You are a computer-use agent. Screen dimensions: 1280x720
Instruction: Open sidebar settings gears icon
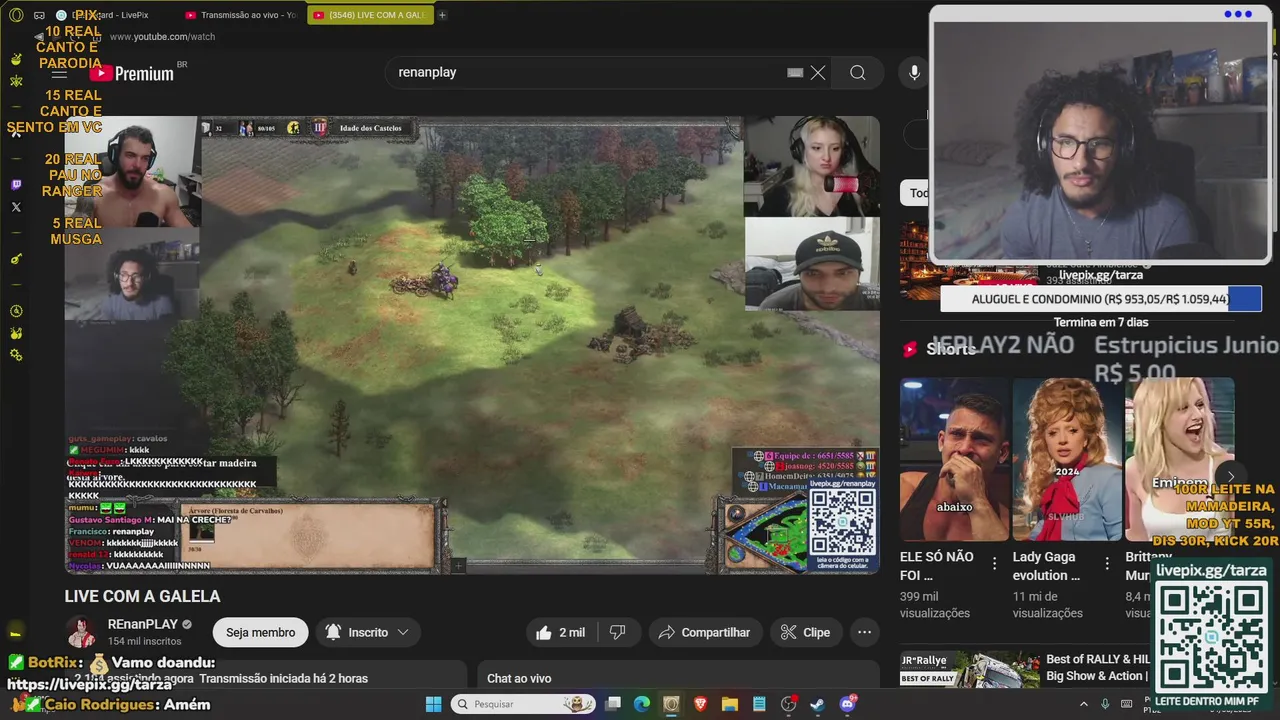pos(16,355)
